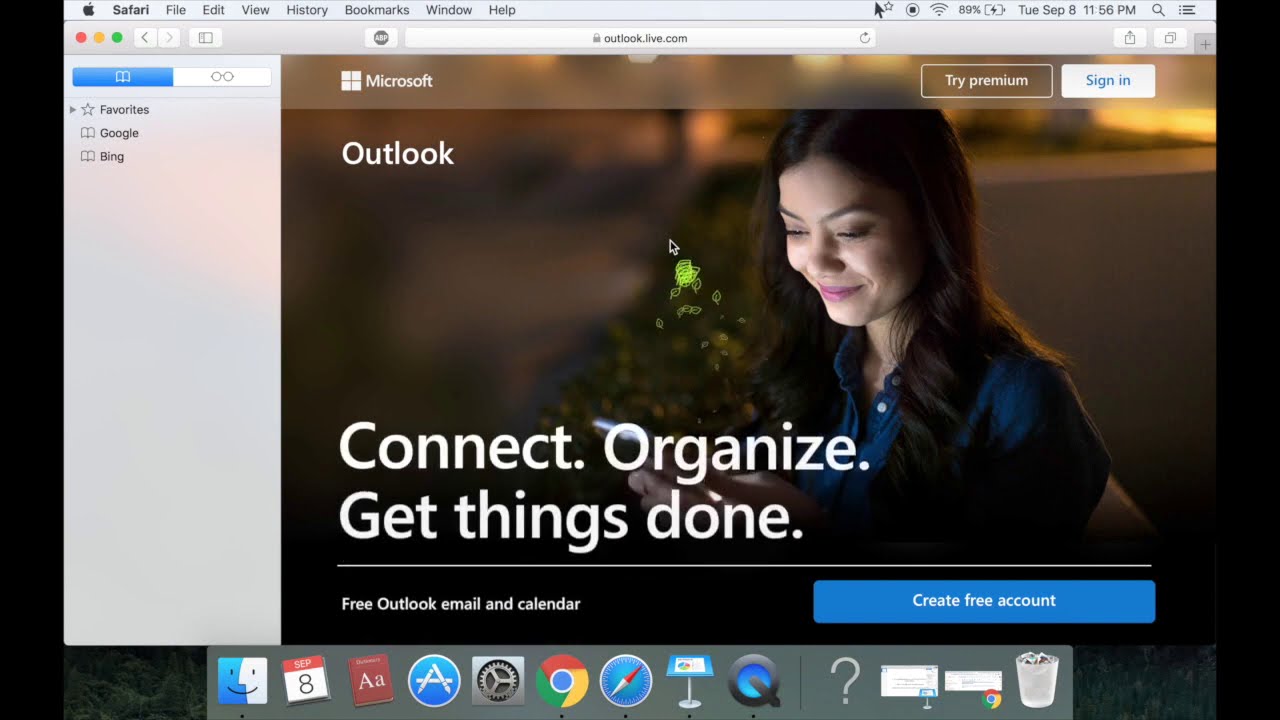Viewport: 1280px width, 720px height.
Task: Open Notification Center list icon
Action: click(1187, 10)
